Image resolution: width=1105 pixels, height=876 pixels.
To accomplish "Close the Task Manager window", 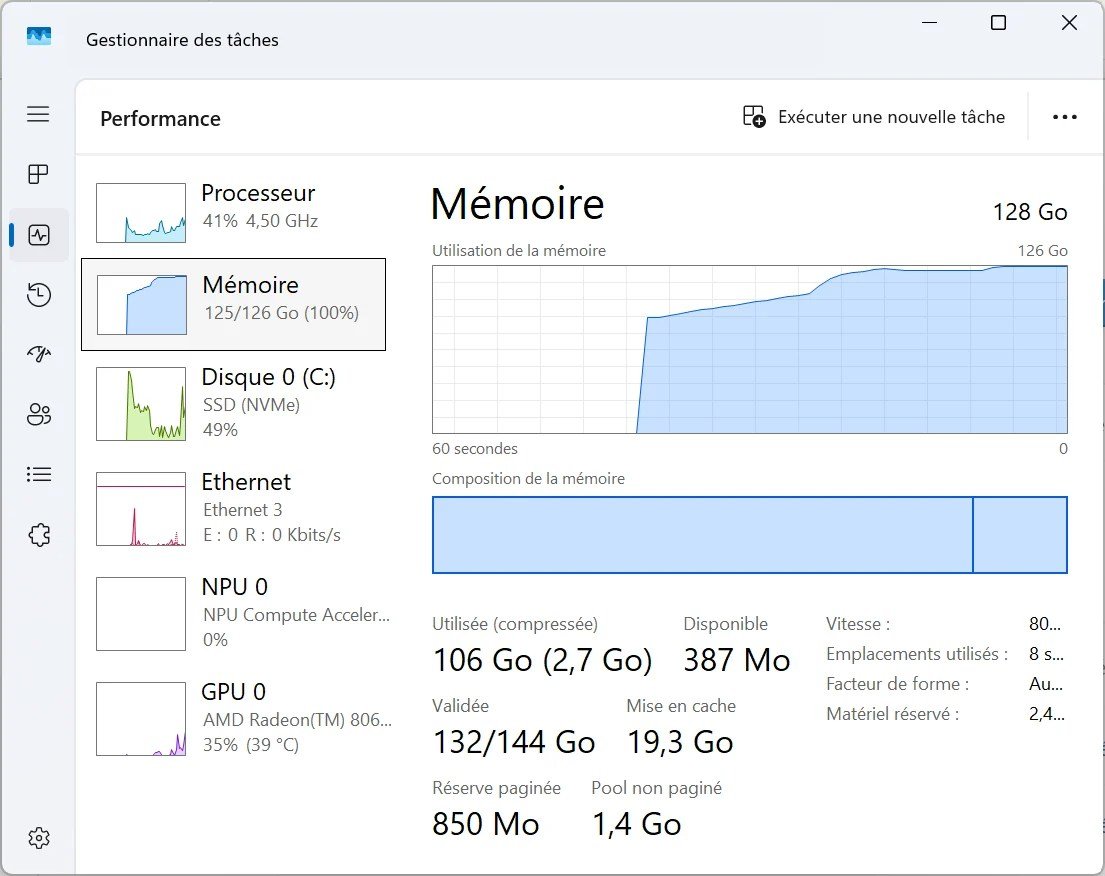I will [1069, 23].
